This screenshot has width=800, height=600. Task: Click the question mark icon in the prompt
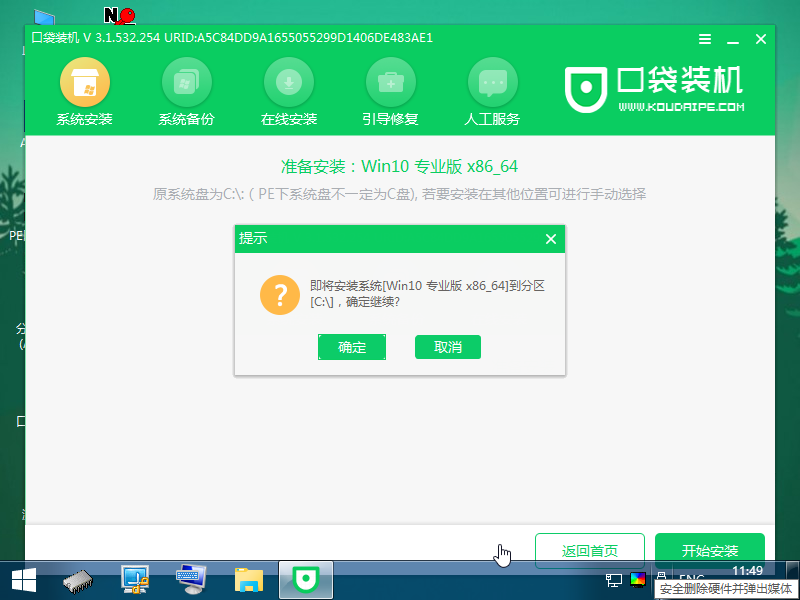[x=280, y=295]
